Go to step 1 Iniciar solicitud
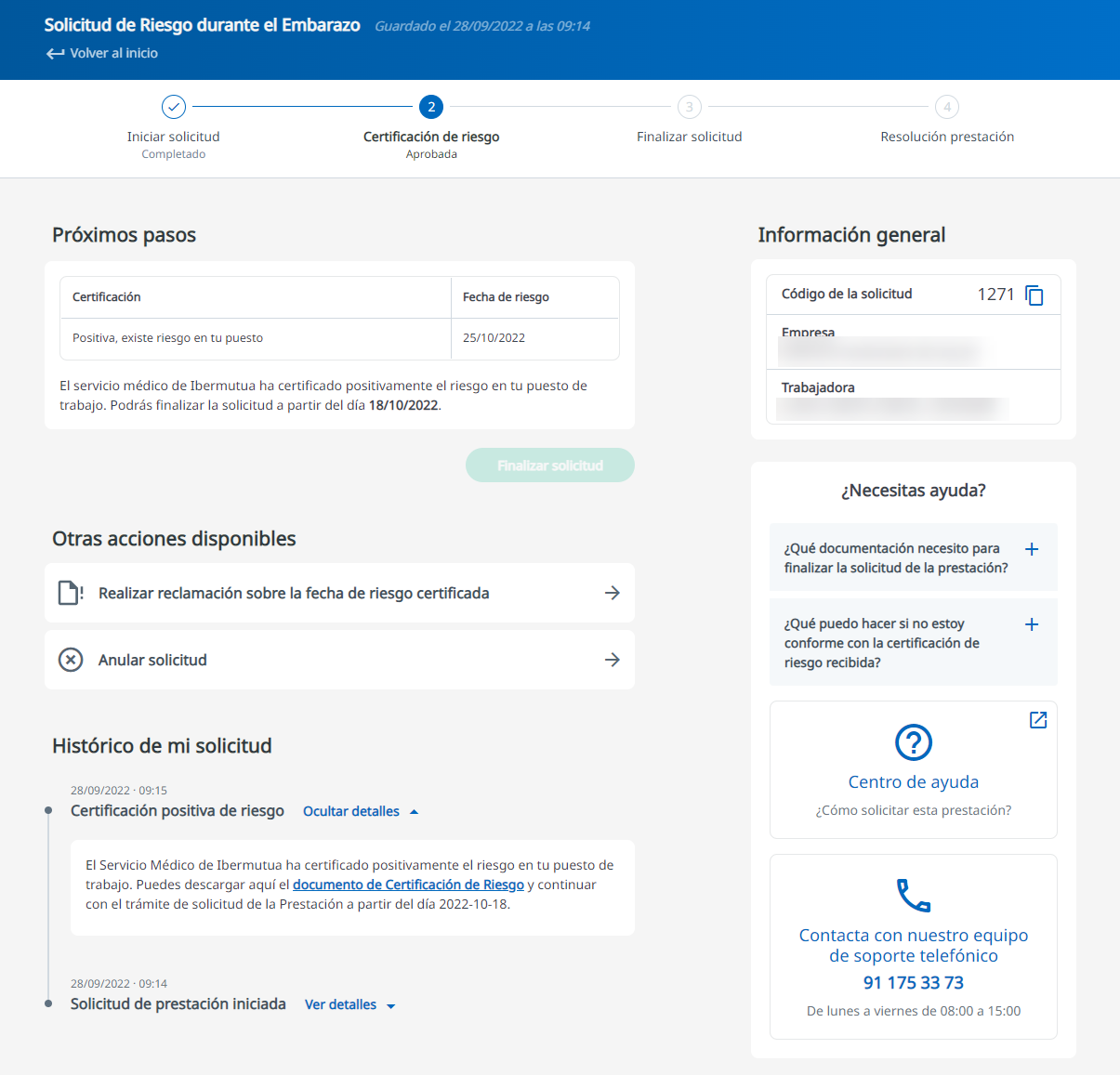This screenshot has width=1120, height=1075. click(x=174, y=108)
